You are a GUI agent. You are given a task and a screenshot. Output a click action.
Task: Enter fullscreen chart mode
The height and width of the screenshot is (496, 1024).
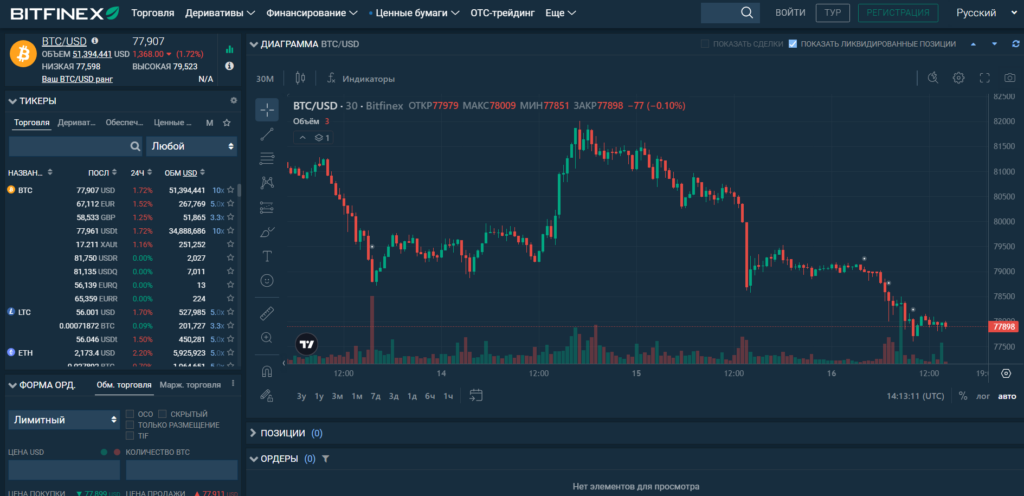[x=985, y=78]
